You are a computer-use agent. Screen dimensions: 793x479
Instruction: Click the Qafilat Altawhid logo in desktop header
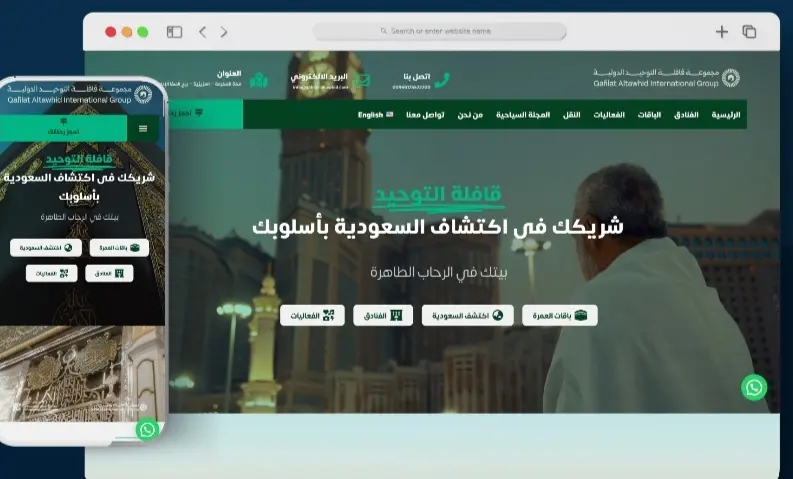[x=667, y=77]
